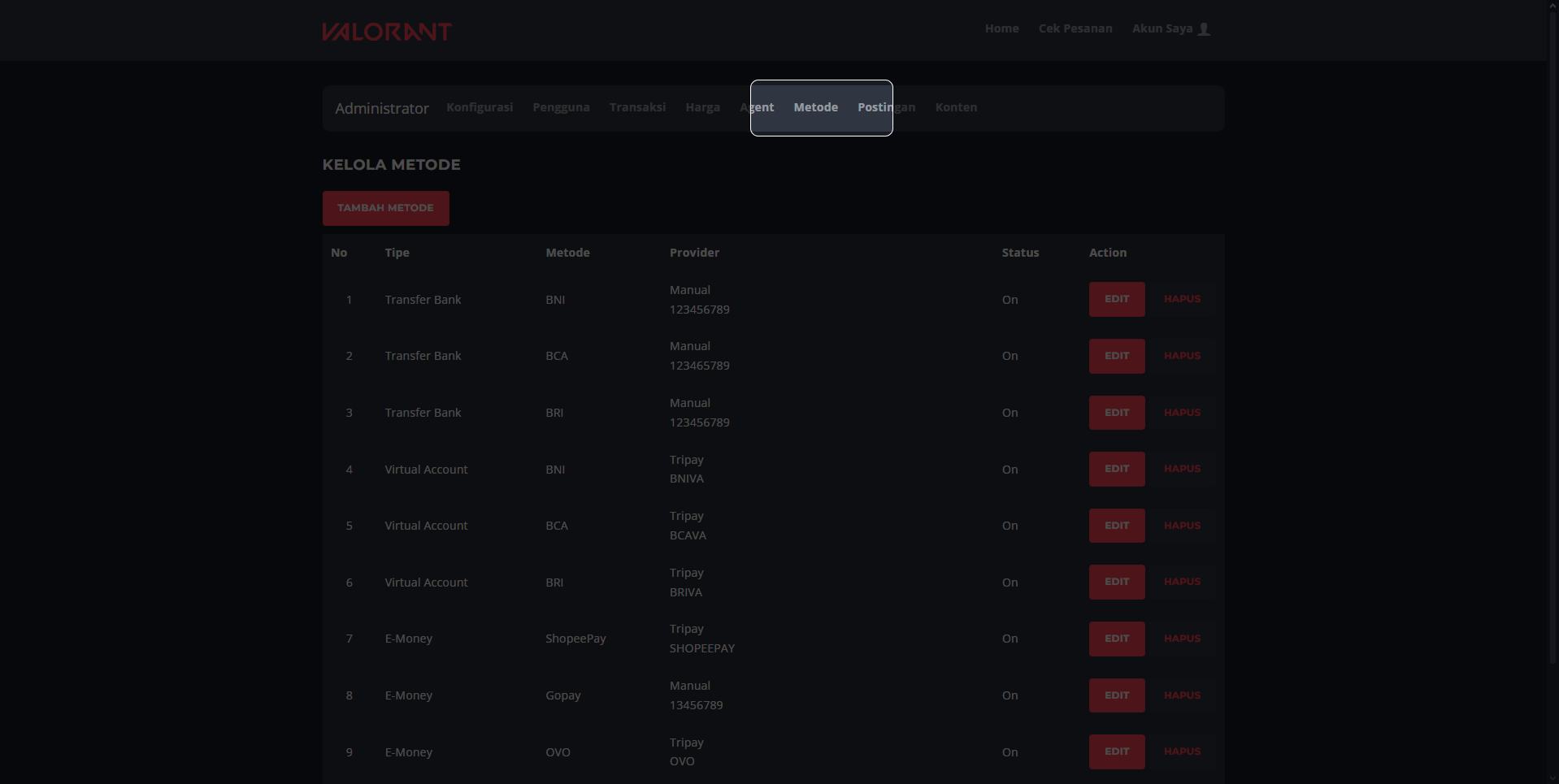
Task: Click the Gopay method name
Action: (x=562, y=695)
